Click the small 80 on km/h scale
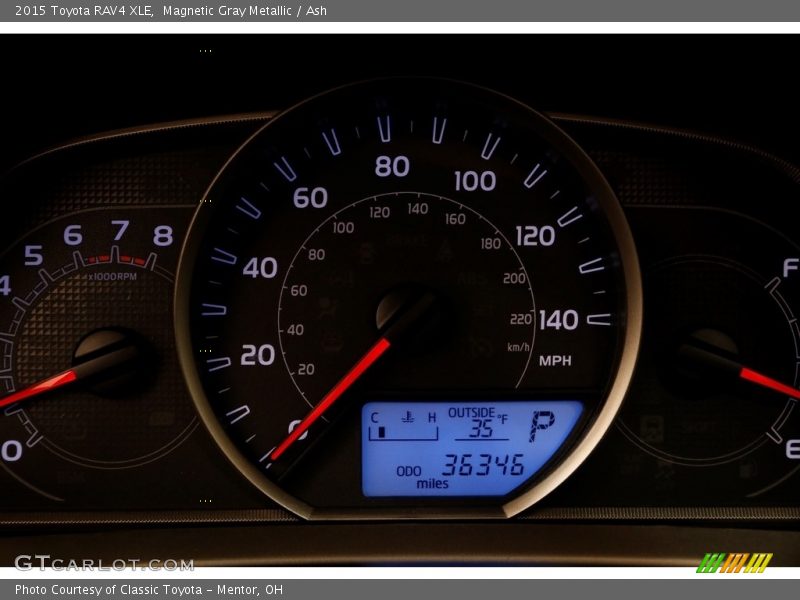The width and height of the screenshot is (800, 600). pyautogui.click(x=316, y=254)
